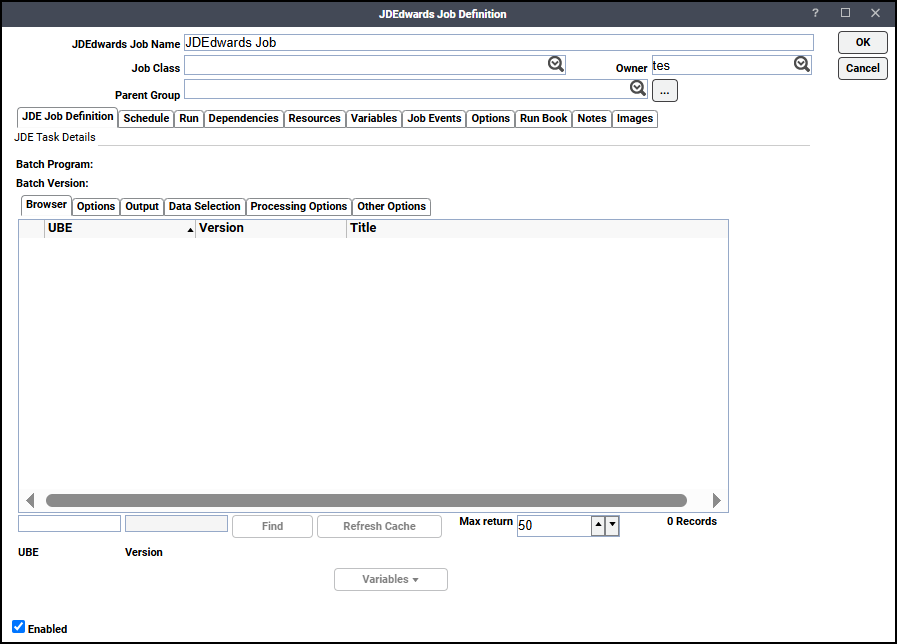Click the Version search input field

[176, 523]
